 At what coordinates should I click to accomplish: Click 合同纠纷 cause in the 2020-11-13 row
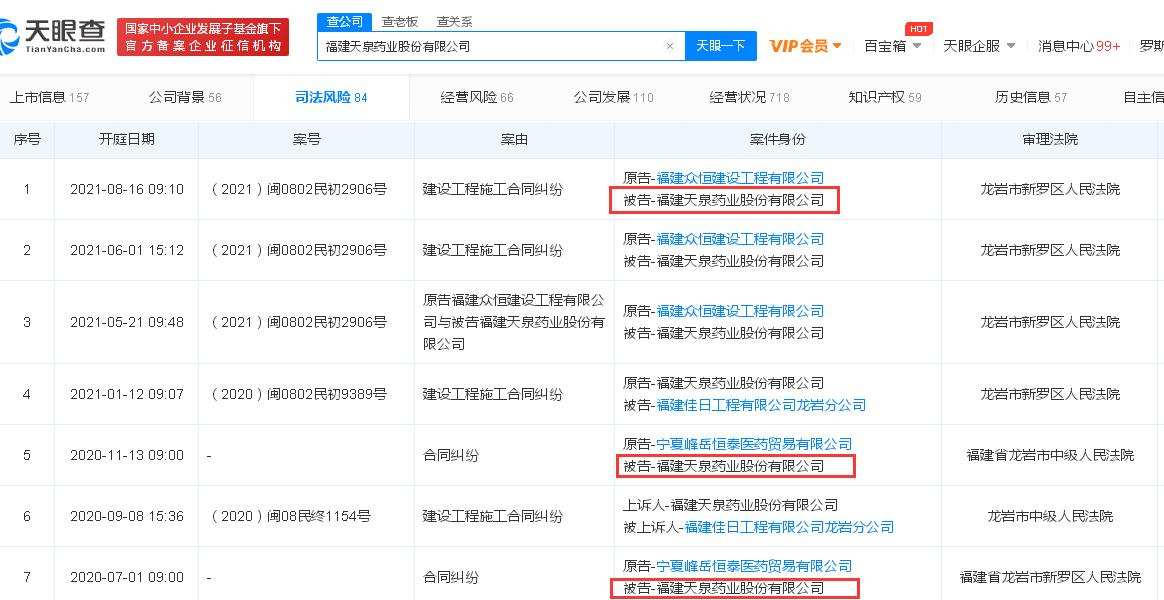[451, 455]
